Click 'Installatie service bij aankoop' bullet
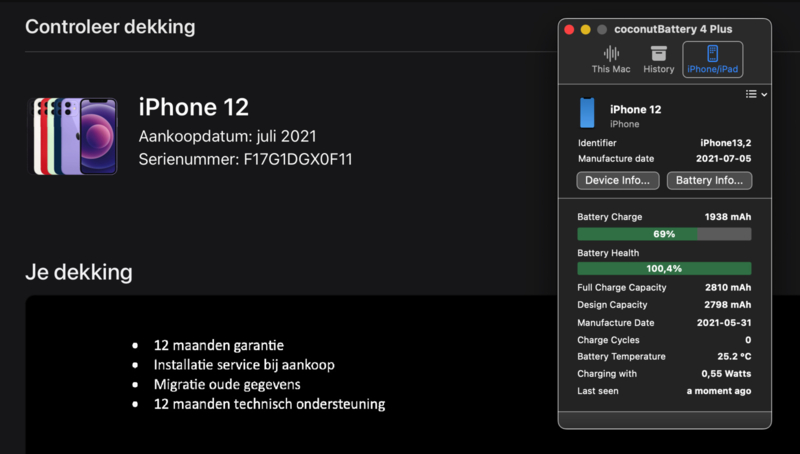 (x=244, y=365)
